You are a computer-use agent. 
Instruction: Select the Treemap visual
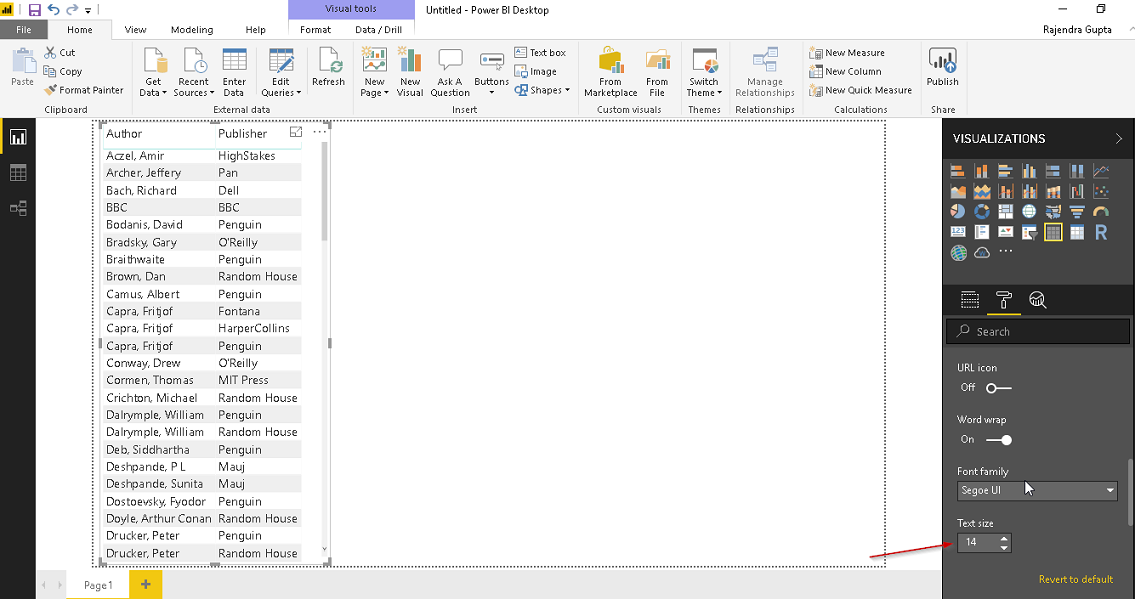(x=1005, y=212)
